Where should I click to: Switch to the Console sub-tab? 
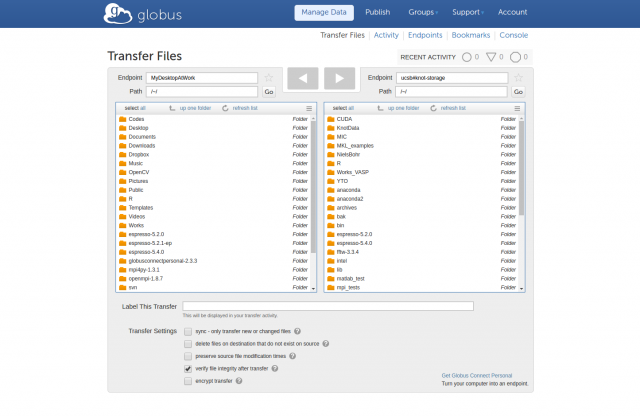513,35
